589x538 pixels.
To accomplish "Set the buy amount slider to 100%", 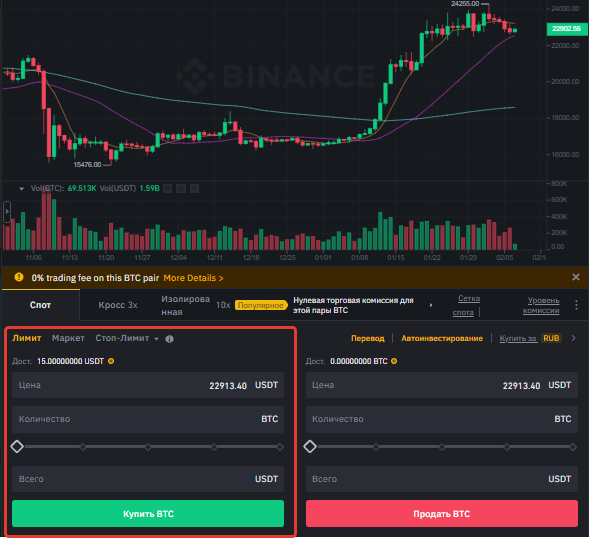I will point(280,447).
